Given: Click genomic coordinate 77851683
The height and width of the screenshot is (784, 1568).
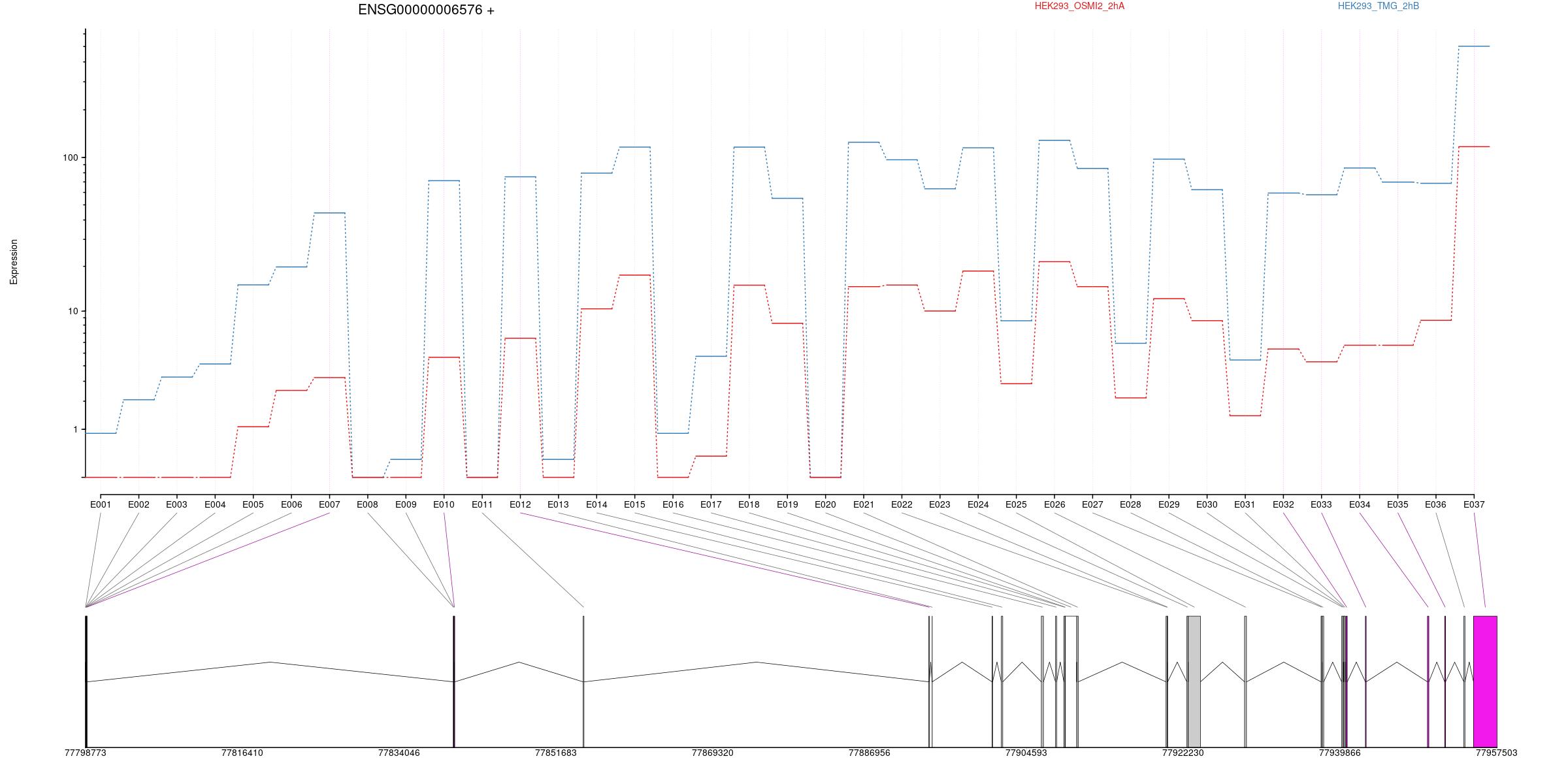Looking at the screenshot, I should point(556,753).
